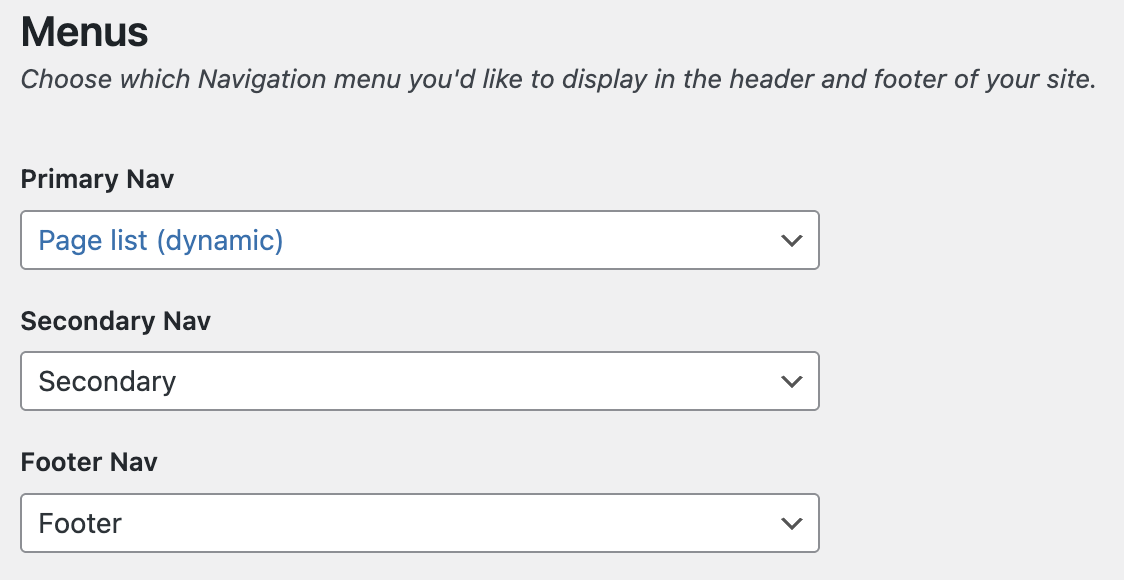Open the Primary Nav dropdown
The image size is (1124, 580).
point(420,240)
